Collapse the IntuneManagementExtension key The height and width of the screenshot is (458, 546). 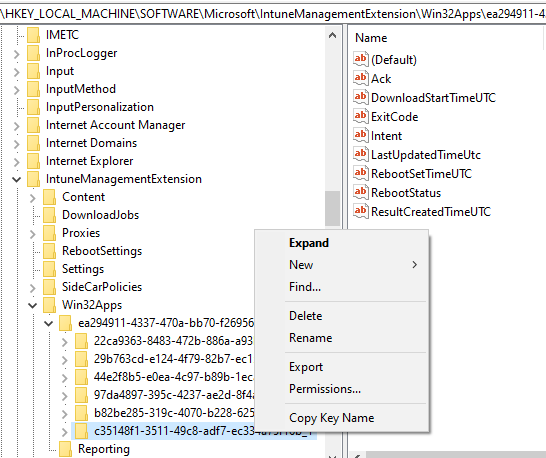16,180
